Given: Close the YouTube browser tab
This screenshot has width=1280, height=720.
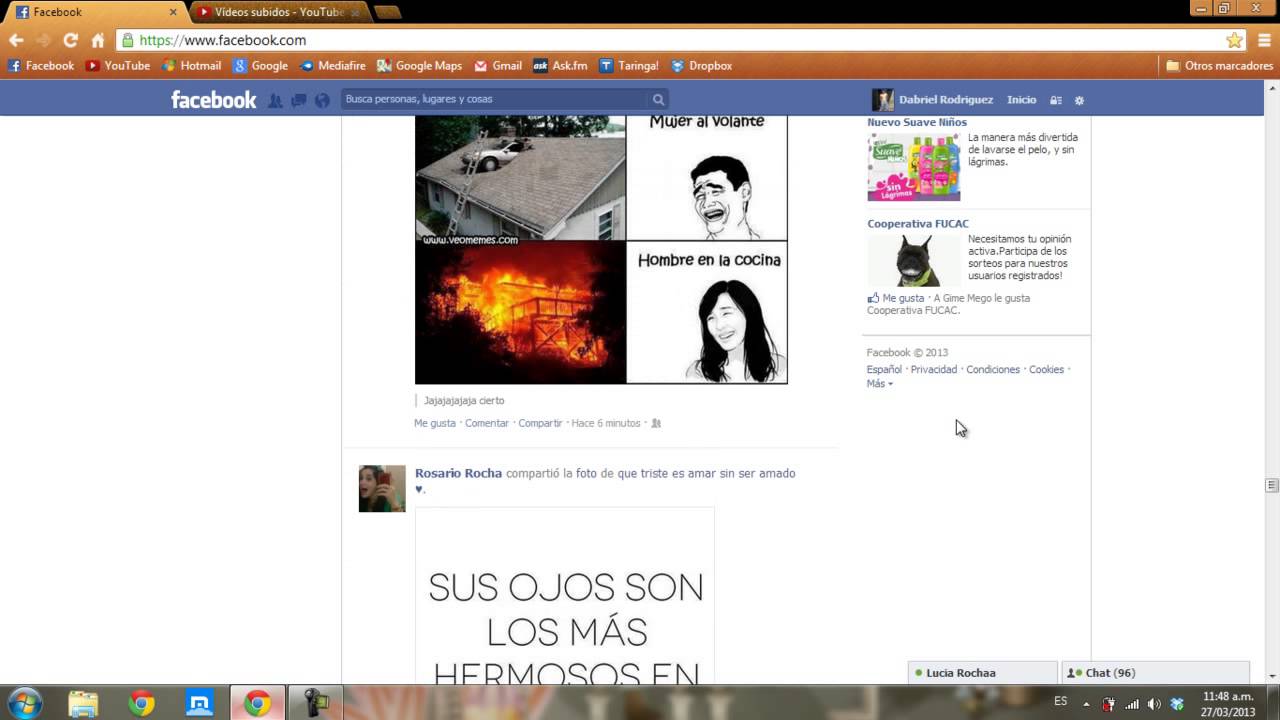Looking at the screenshot, I should 355,12.
